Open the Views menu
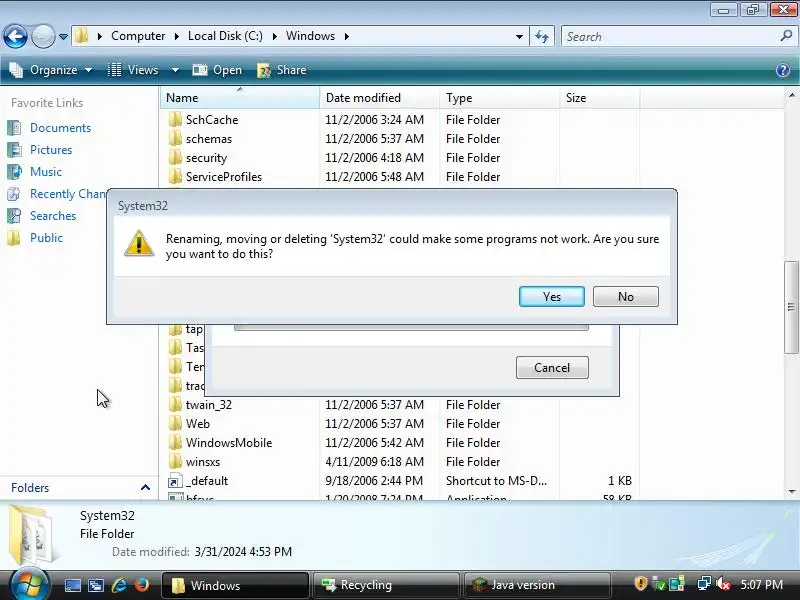Viewport: 800px width, 600px height. pyautogui.click(x=133, y=70)
